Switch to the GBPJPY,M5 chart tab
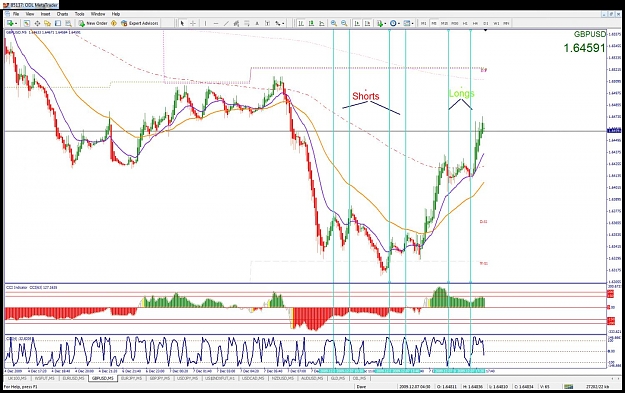The width and height of the screenshot is (625, 393). pos(159,378)
